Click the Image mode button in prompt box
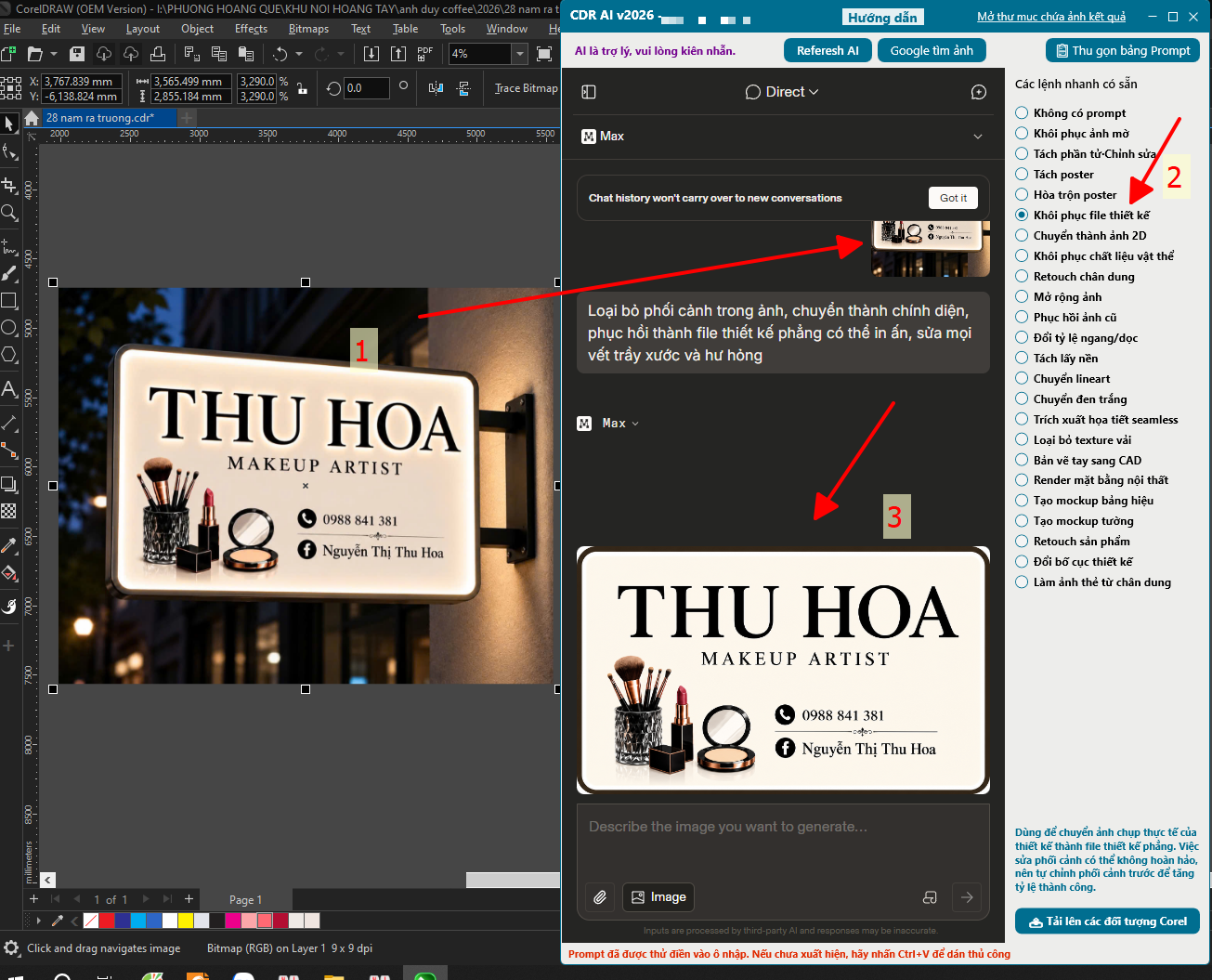Image resolution: width=1212 pixels, height=980 pixels. coord(658,897)
